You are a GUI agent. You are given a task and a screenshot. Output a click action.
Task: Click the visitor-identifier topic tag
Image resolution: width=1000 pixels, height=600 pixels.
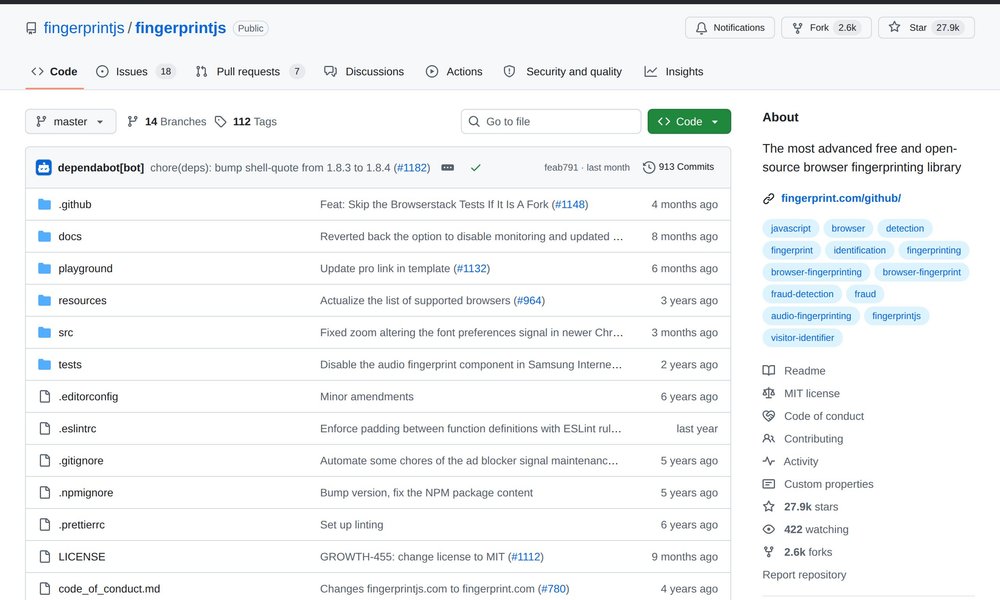click(802, 337)
